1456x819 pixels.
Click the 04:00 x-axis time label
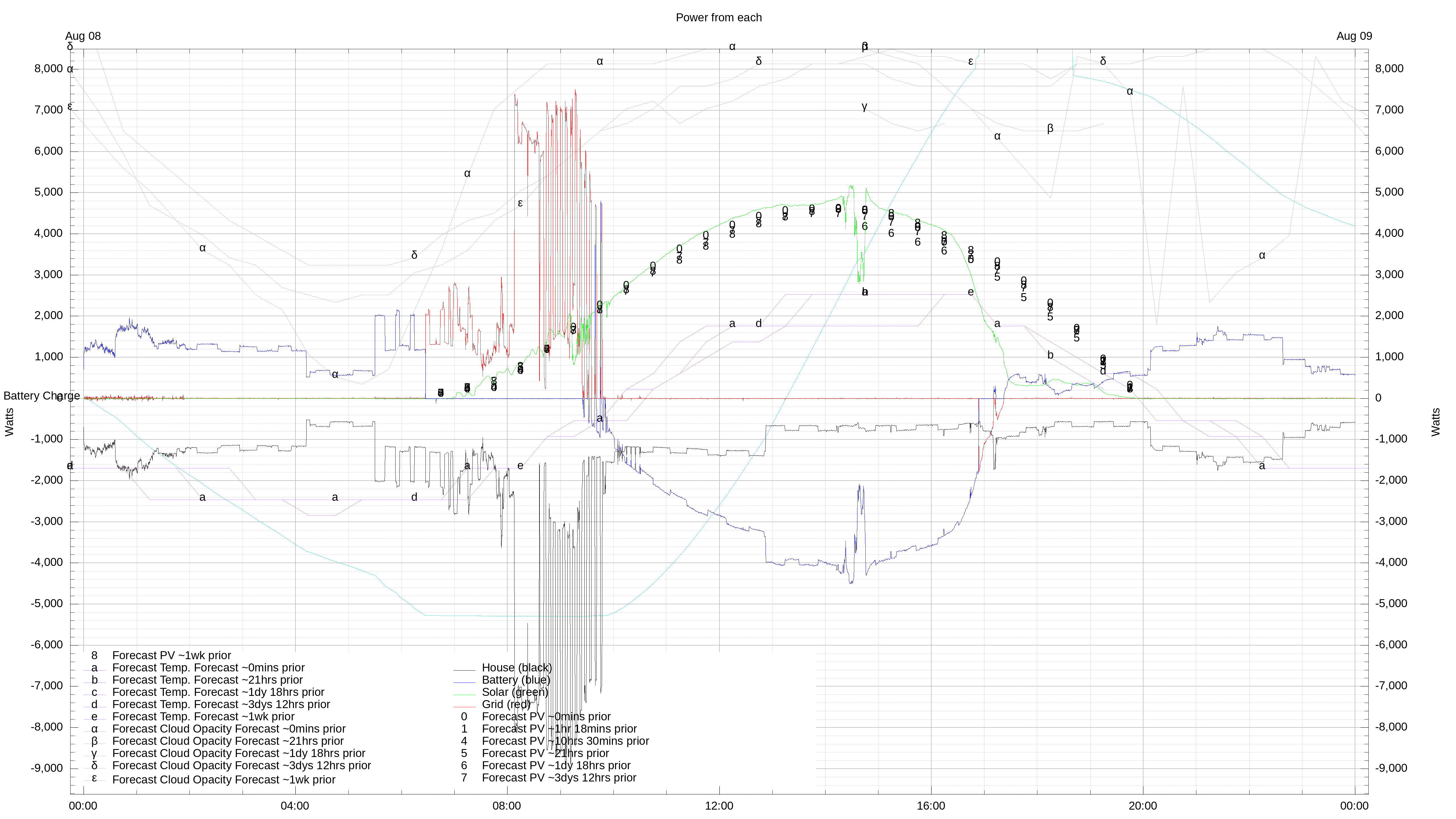(x=295, y=806)
